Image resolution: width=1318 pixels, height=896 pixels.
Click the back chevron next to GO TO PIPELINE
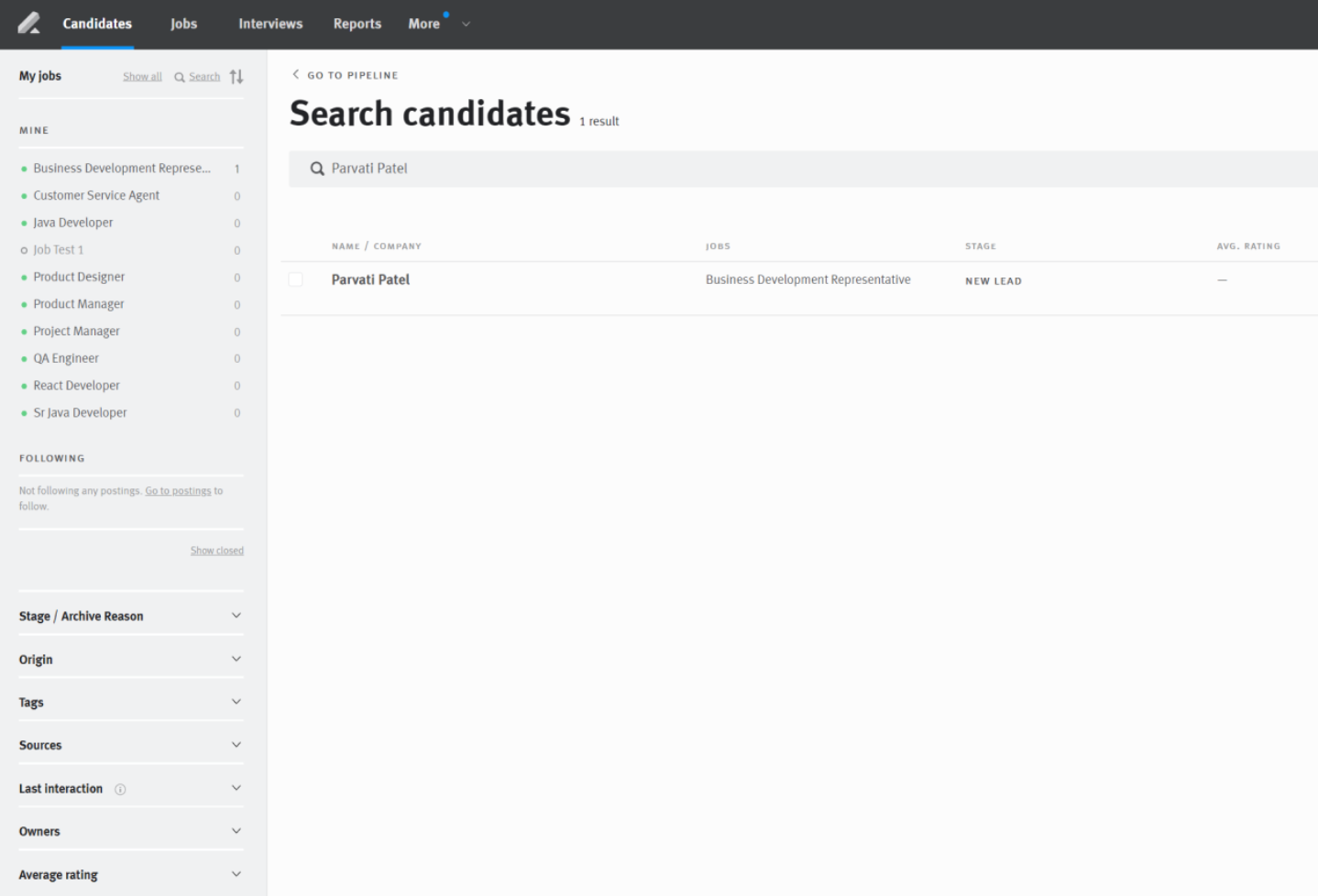click(x=295, y=74)
